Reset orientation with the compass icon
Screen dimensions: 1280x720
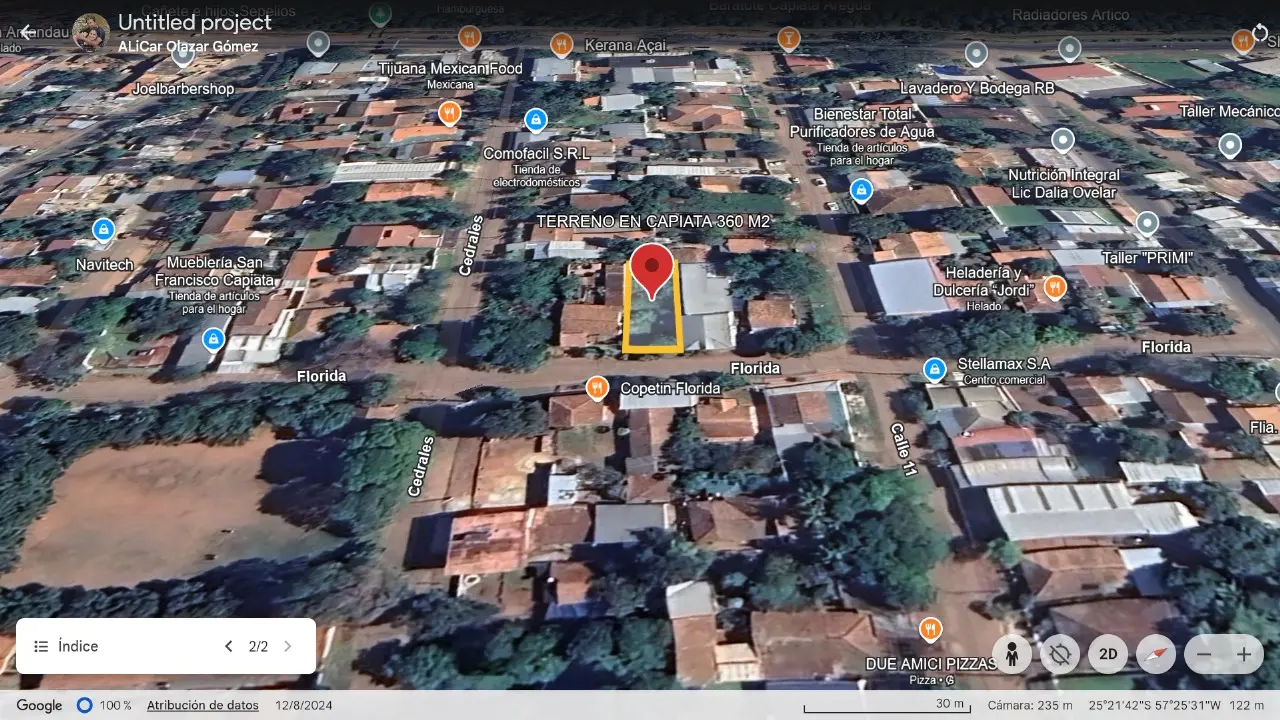(1156, 655)
